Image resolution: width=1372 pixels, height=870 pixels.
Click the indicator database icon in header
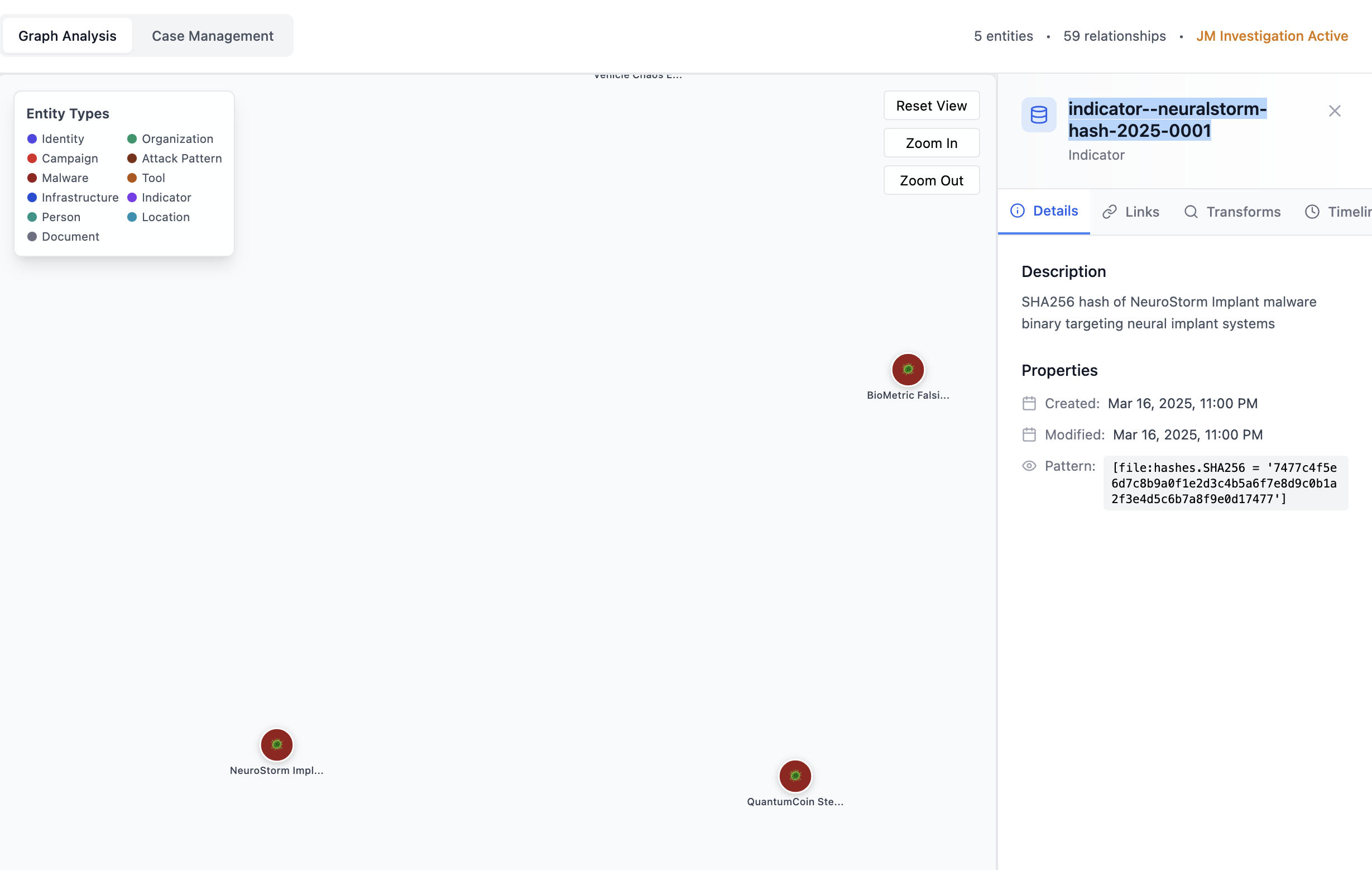(1039, 114)
